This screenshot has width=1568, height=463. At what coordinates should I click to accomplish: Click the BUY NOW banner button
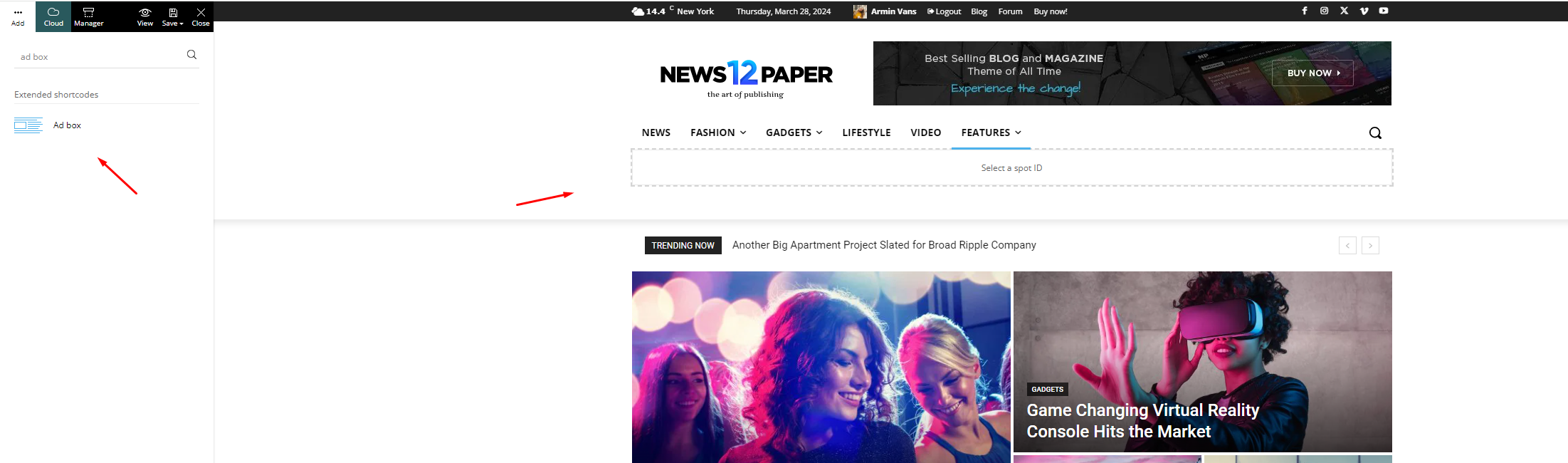[1312, 73]
